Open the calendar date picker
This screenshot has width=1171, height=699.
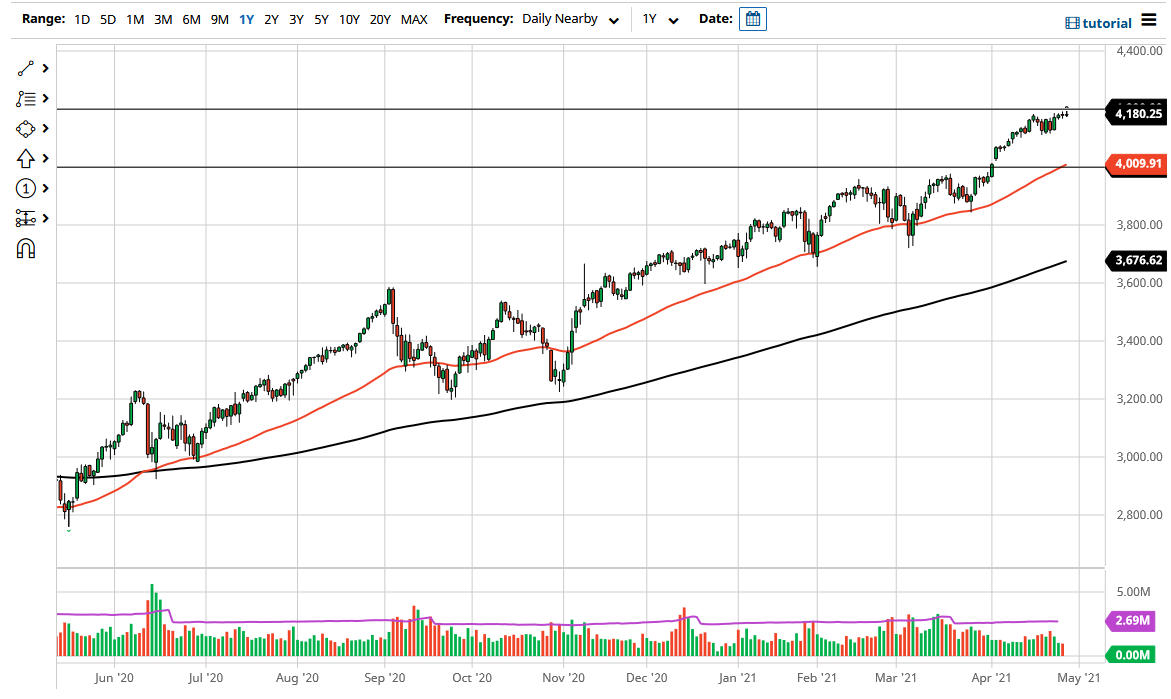(753, 18)
